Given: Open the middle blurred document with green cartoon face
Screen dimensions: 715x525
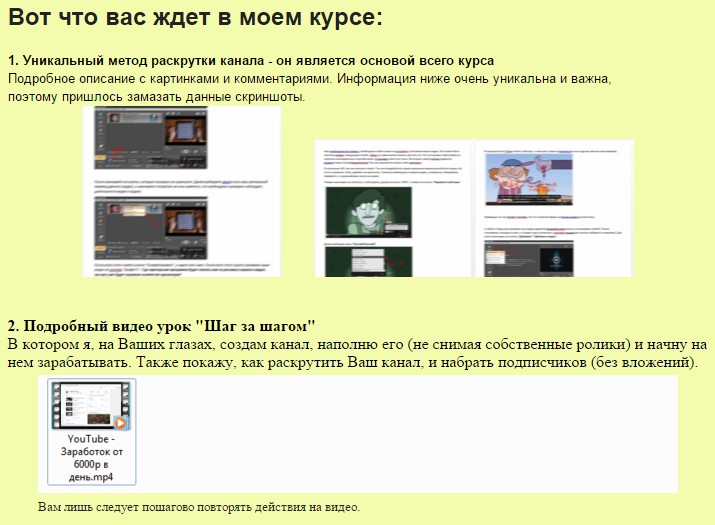Looking at the screenshot, I should click(x=392, y=208).
